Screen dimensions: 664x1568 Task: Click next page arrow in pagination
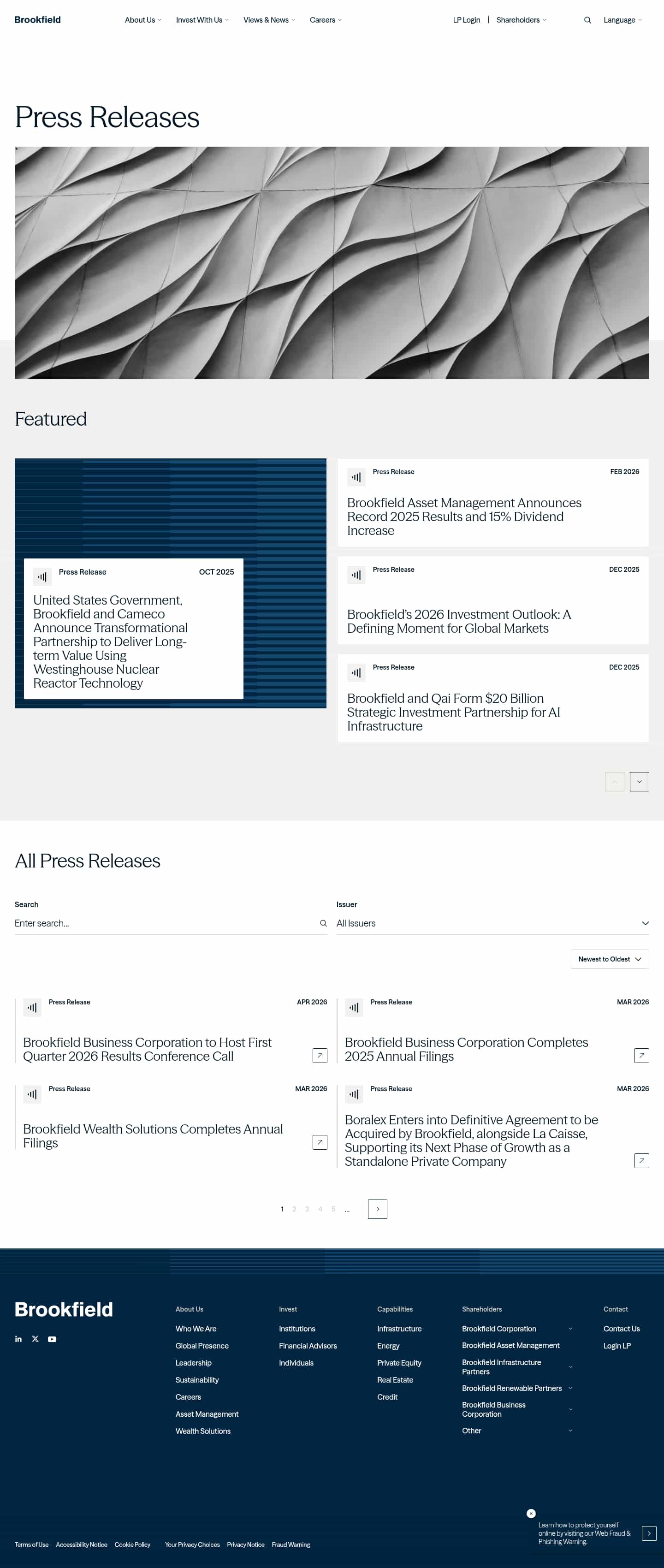pos(377,1209)
